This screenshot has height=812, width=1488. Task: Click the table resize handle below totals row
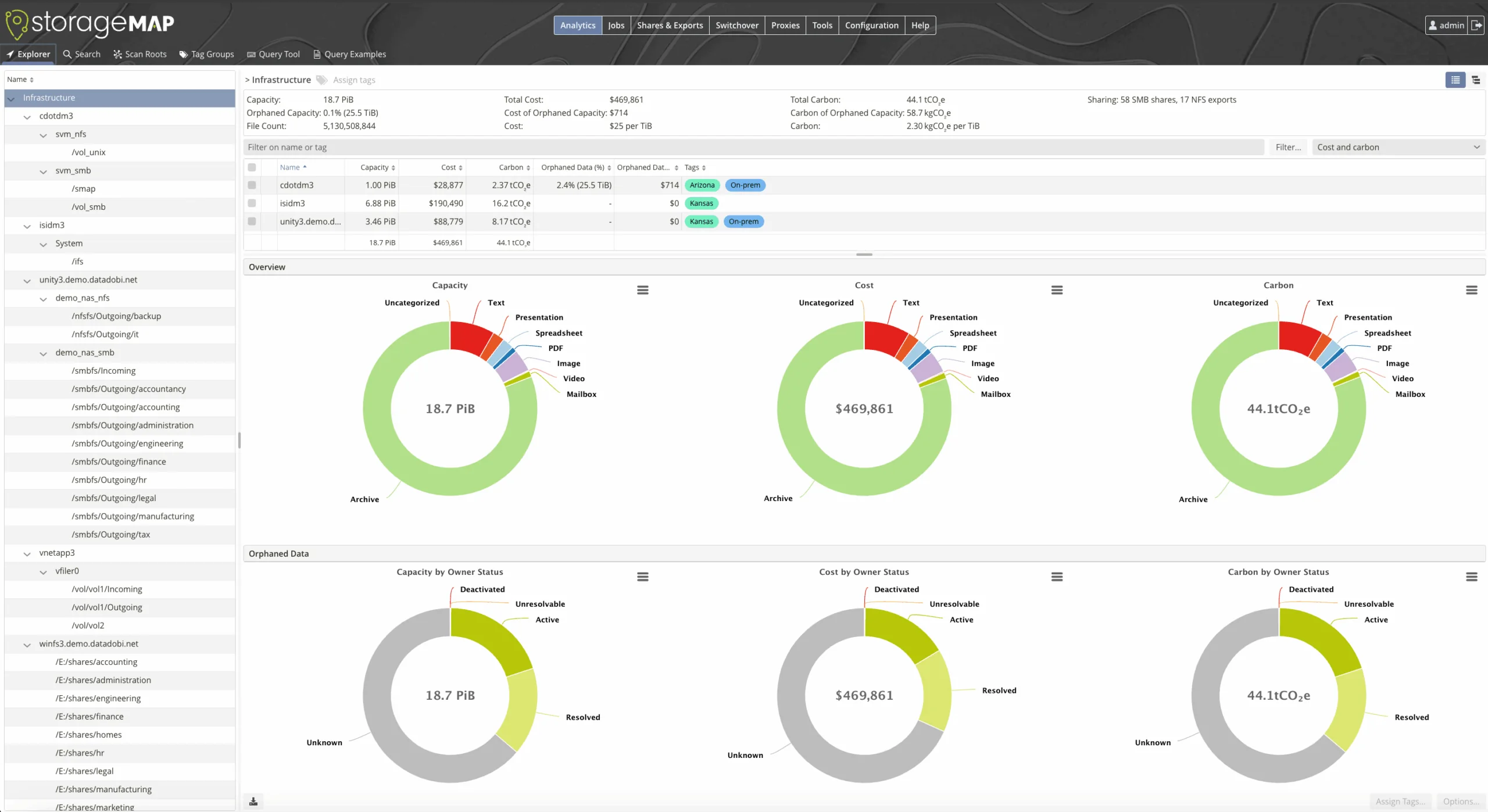tap(864, 254)
